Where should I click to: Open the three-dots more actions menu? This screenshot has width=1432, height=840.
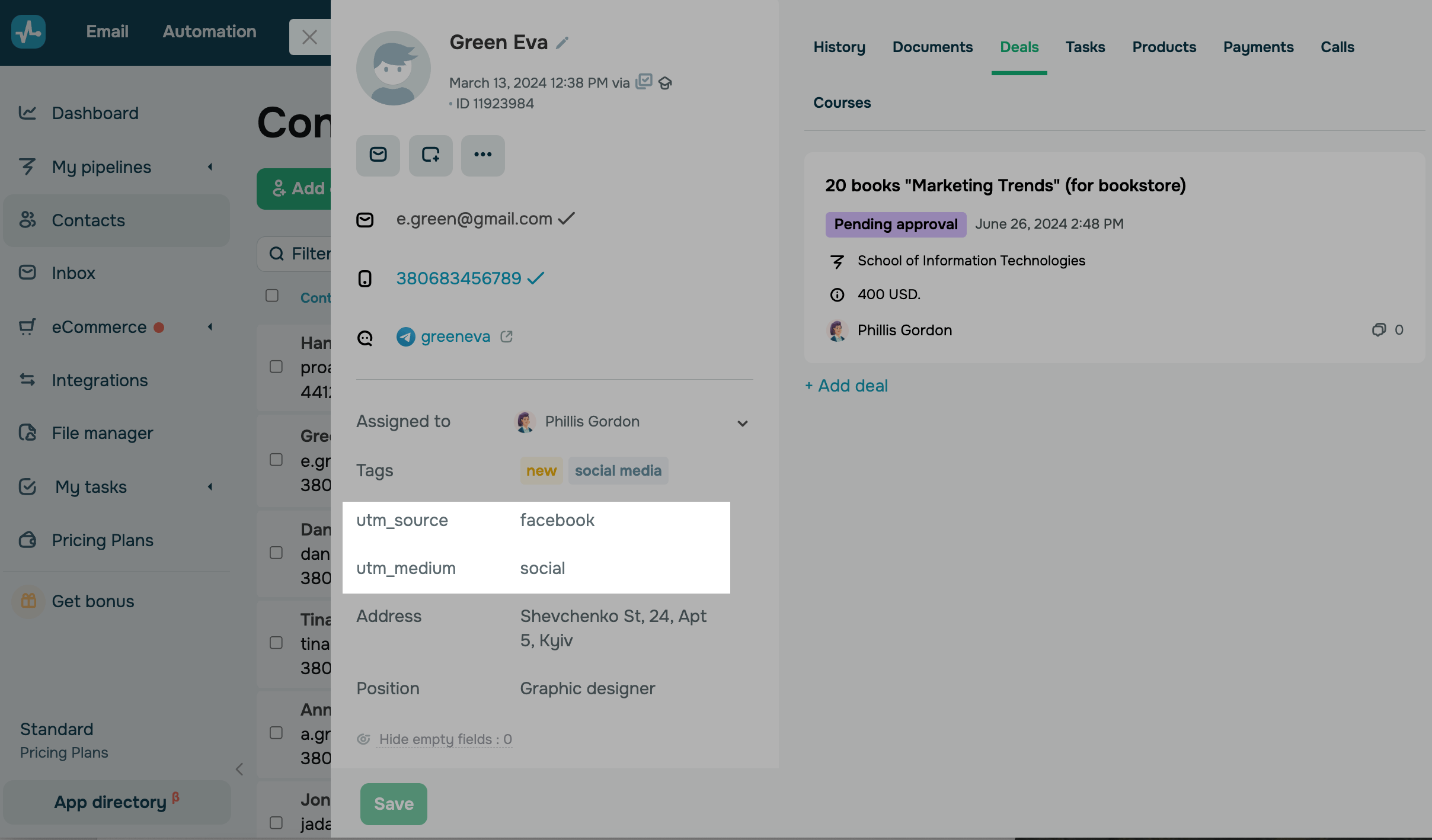pyautogui.click(x=483, y=155)
